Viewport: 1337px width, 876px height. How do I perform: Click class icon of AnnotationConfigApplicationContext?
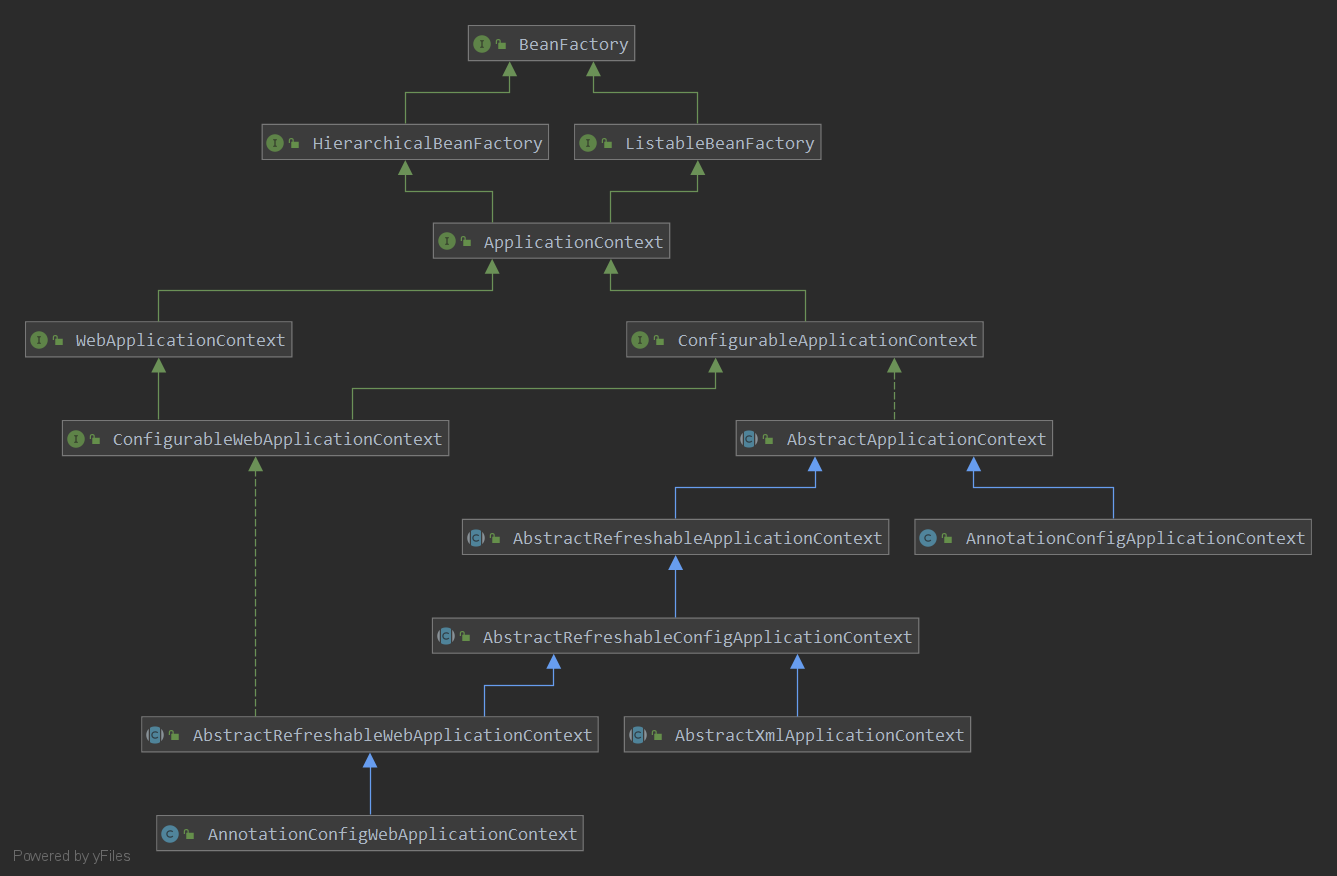(x=928, y=538)
